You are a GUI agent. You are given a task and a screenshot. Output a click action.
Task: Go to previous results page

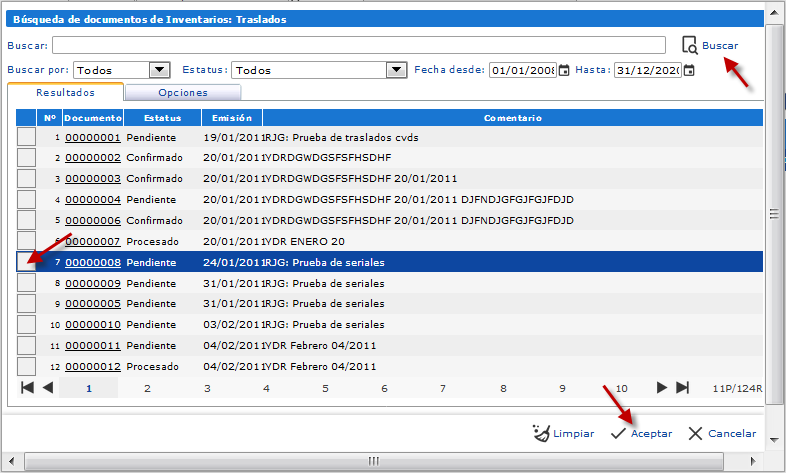pyautogui.click(x=48, y=387)
